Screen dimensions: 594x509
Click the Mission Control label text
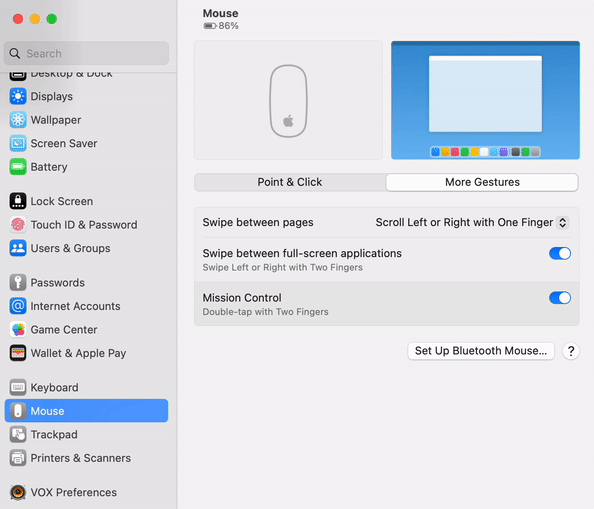tap(242, 298)
